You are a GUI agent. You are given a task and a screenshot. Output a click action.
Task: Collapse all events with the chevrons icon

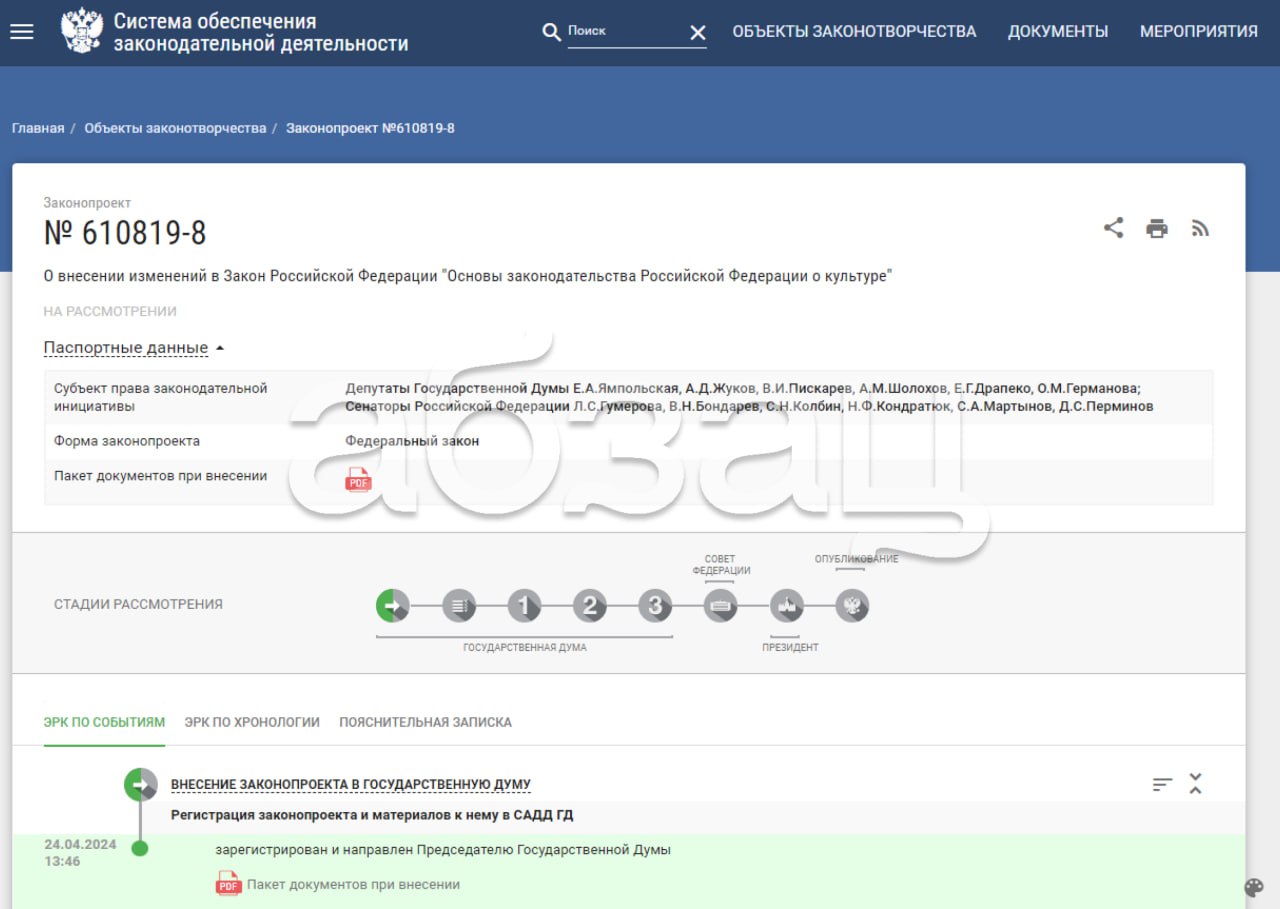pos(1195,784)
